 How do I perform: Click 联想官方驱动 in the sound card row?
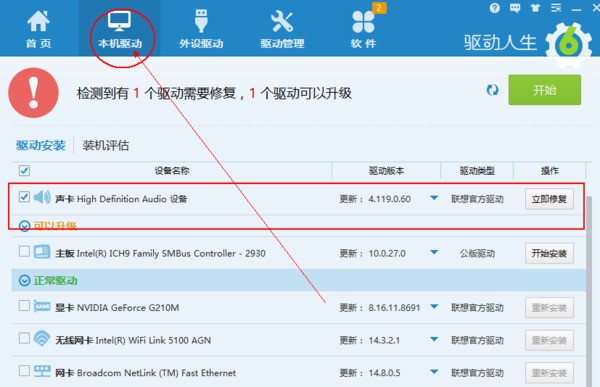pos(477,199)
